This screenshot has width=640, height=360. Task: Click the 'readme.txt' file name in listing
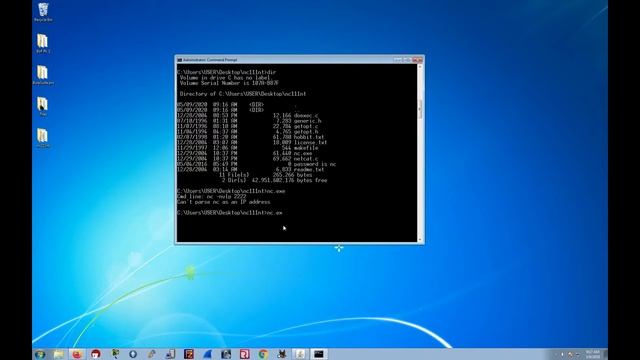(309, 169)
